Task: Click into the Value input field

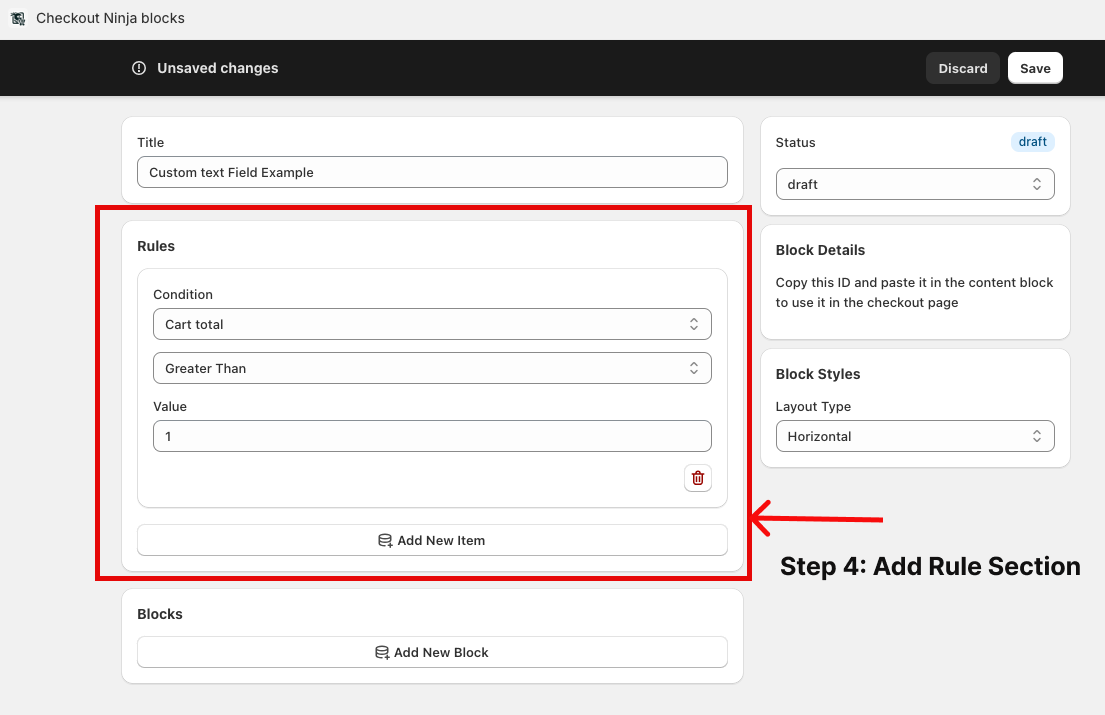Action: pyautogui.click(x=432, y=436)
